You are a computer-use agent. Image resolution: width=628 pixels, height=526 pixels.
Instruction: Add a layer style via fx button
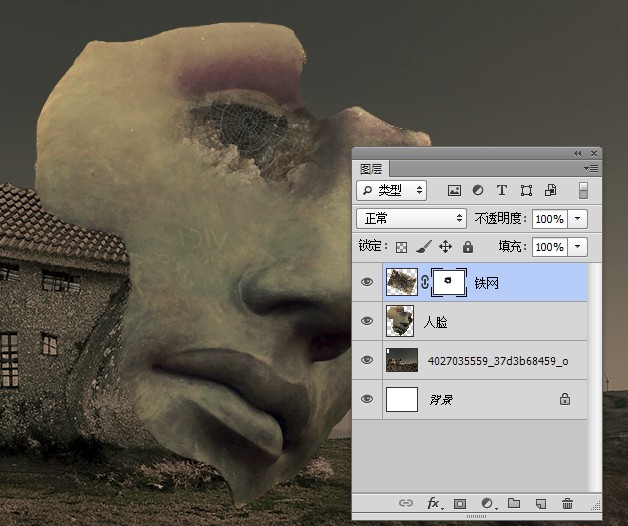[435, 503]
